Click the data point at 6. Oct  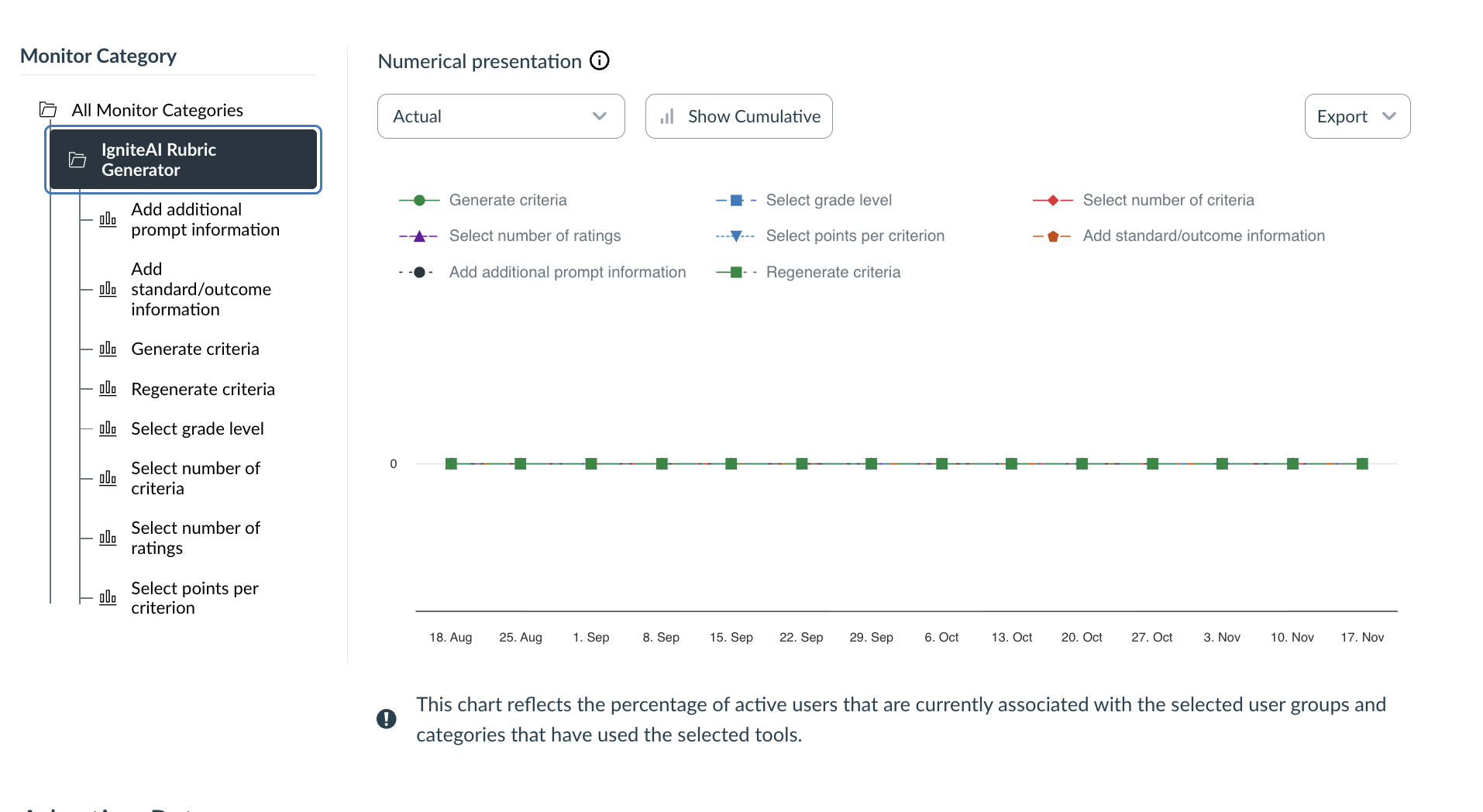941,463
